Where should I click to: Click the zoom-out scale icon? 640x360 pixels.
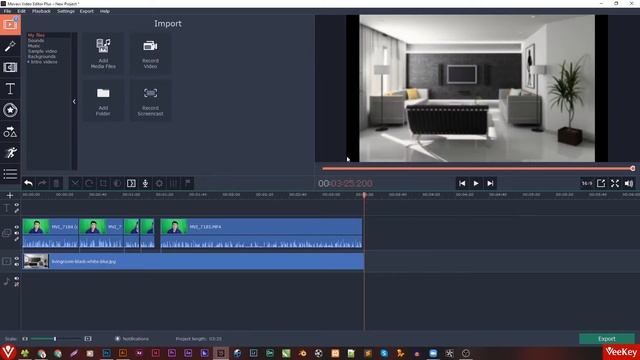(25, 339)
